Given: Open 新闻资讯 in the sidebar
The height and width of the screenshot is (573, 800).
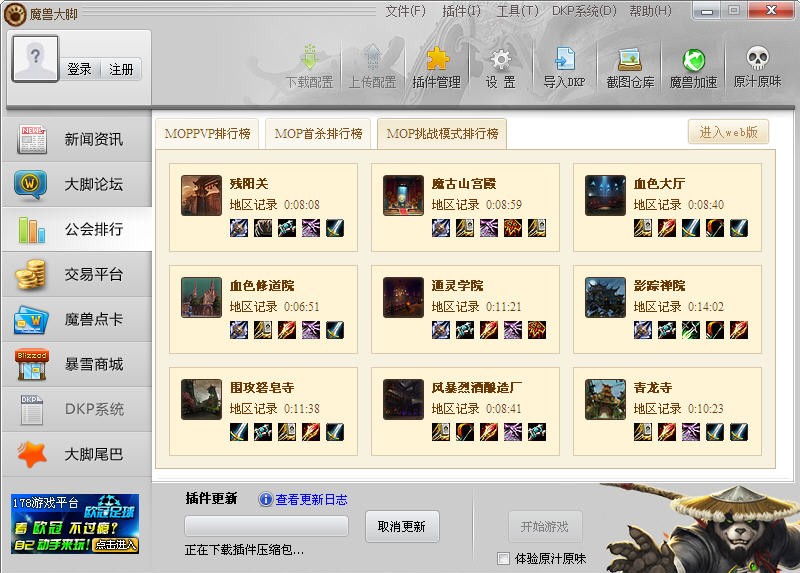Looking at the screenshot, I should (x=77, y=140).
